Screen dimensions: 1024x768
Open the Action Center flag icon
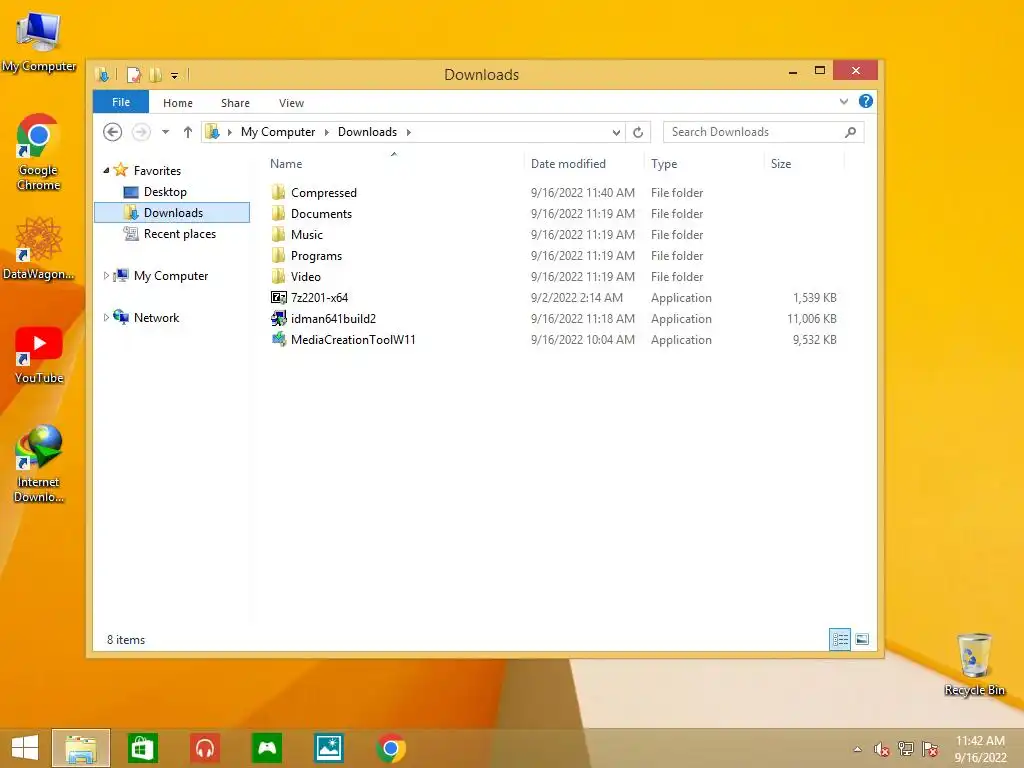930,749
